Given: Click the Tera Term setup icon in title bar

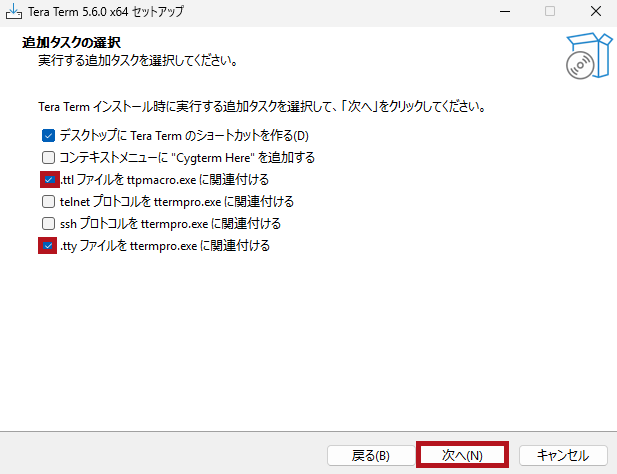Looking at the screenshot, I should coord(15,11).
